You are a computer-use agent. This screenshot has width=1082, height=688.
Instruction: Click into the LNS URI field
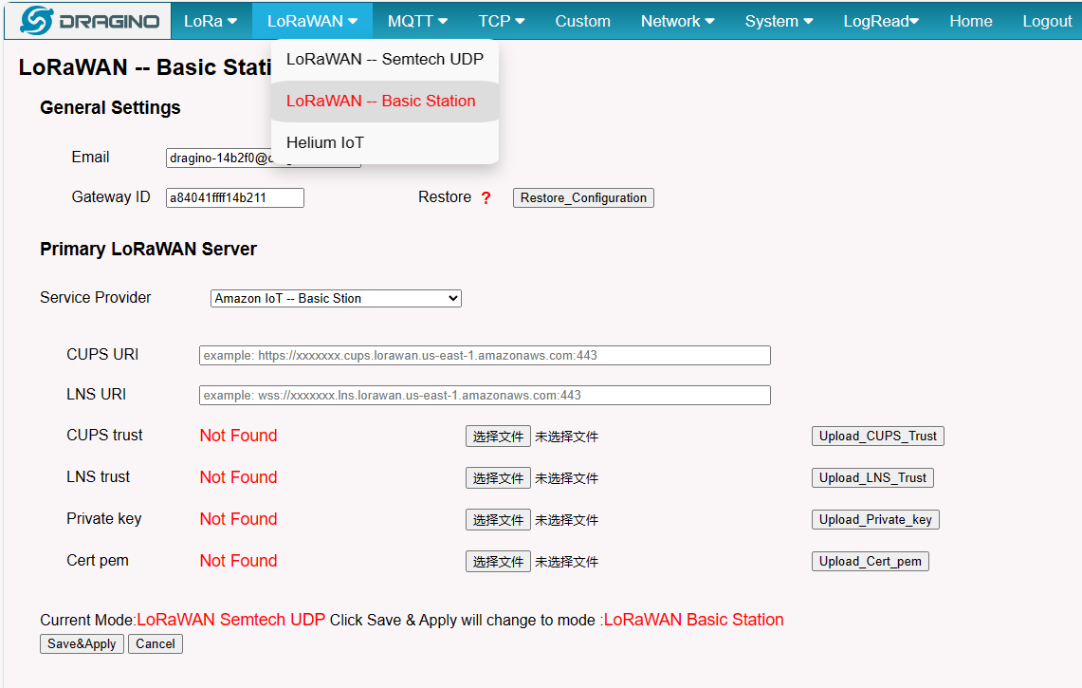(x=484, y=395)
